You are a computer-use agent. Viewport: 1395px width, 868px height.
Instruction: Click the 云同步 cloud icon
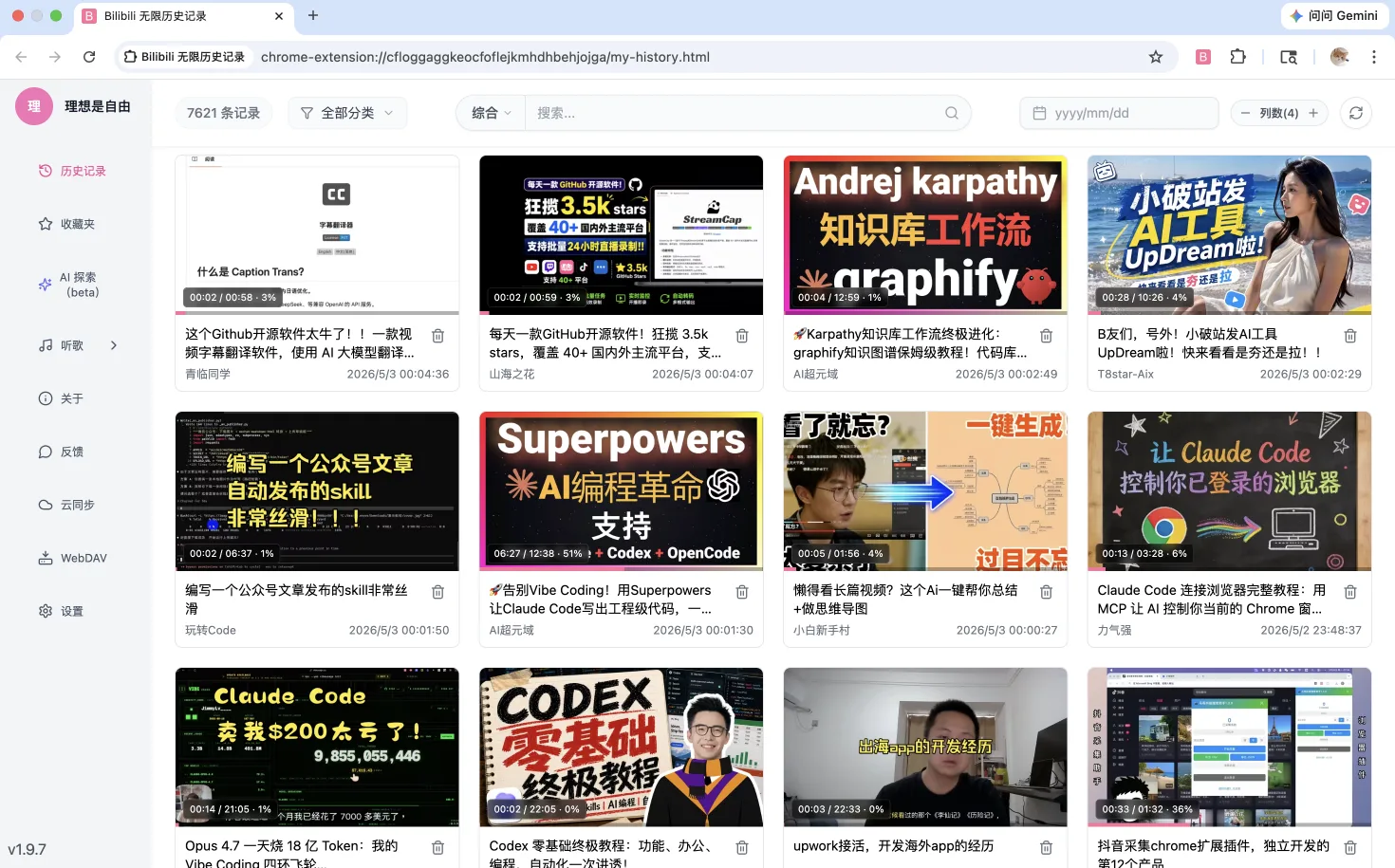click(45, 505)
